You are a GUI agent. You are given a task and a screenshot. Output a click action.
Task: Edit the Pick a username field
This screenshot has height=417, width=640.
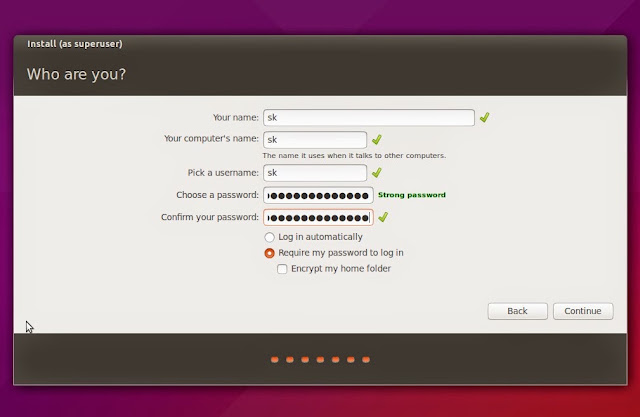point(315,173)
